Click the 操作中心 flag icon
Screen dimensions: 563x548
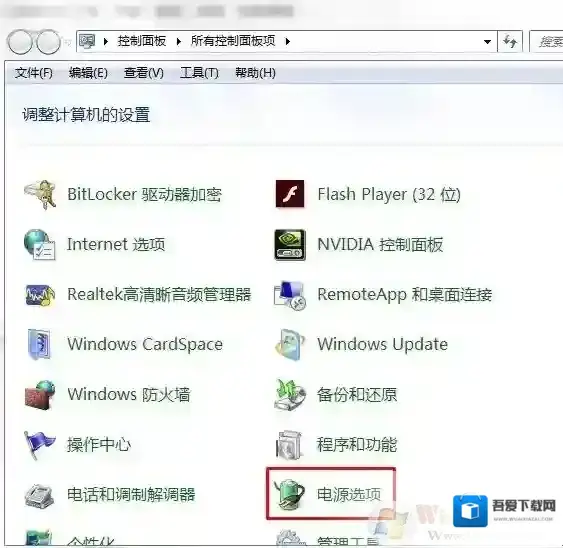[x=39, y=445]
